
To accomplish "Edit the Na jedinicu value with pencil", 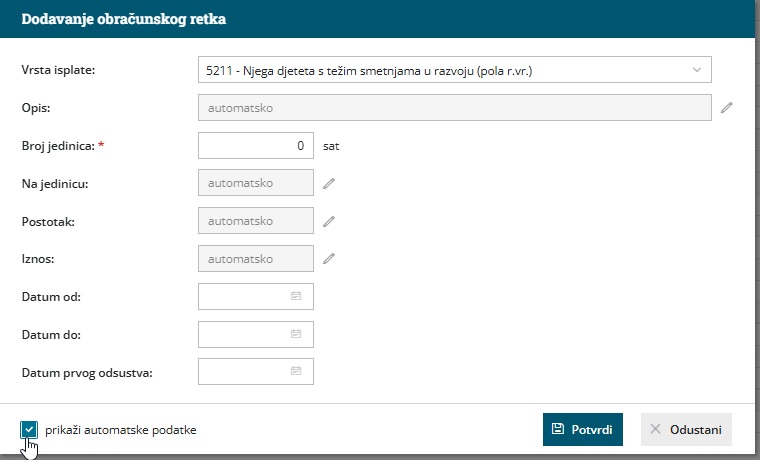I will click(x=328, y=183).
